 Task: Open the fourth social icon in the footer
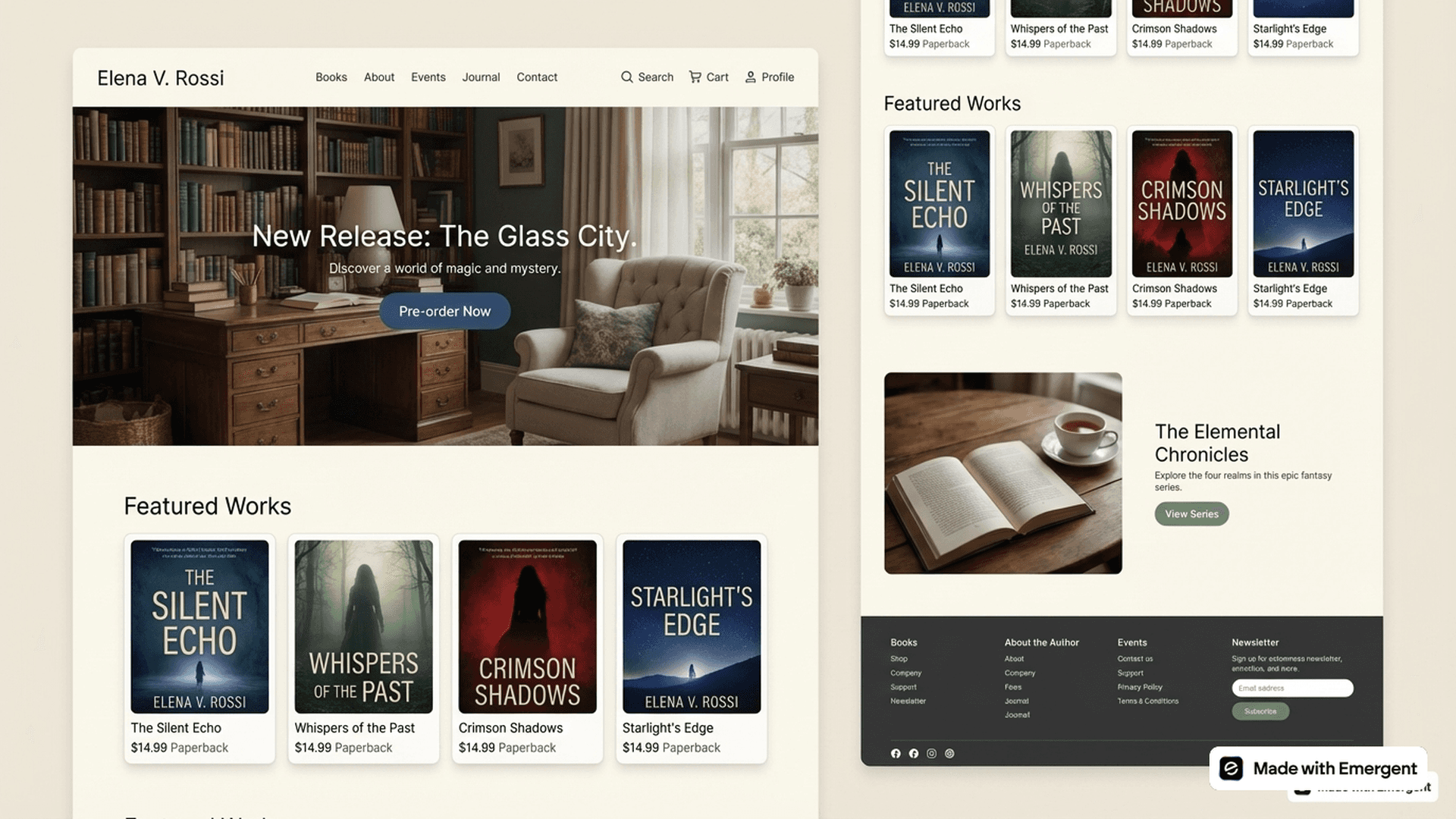tap(949, 753)
